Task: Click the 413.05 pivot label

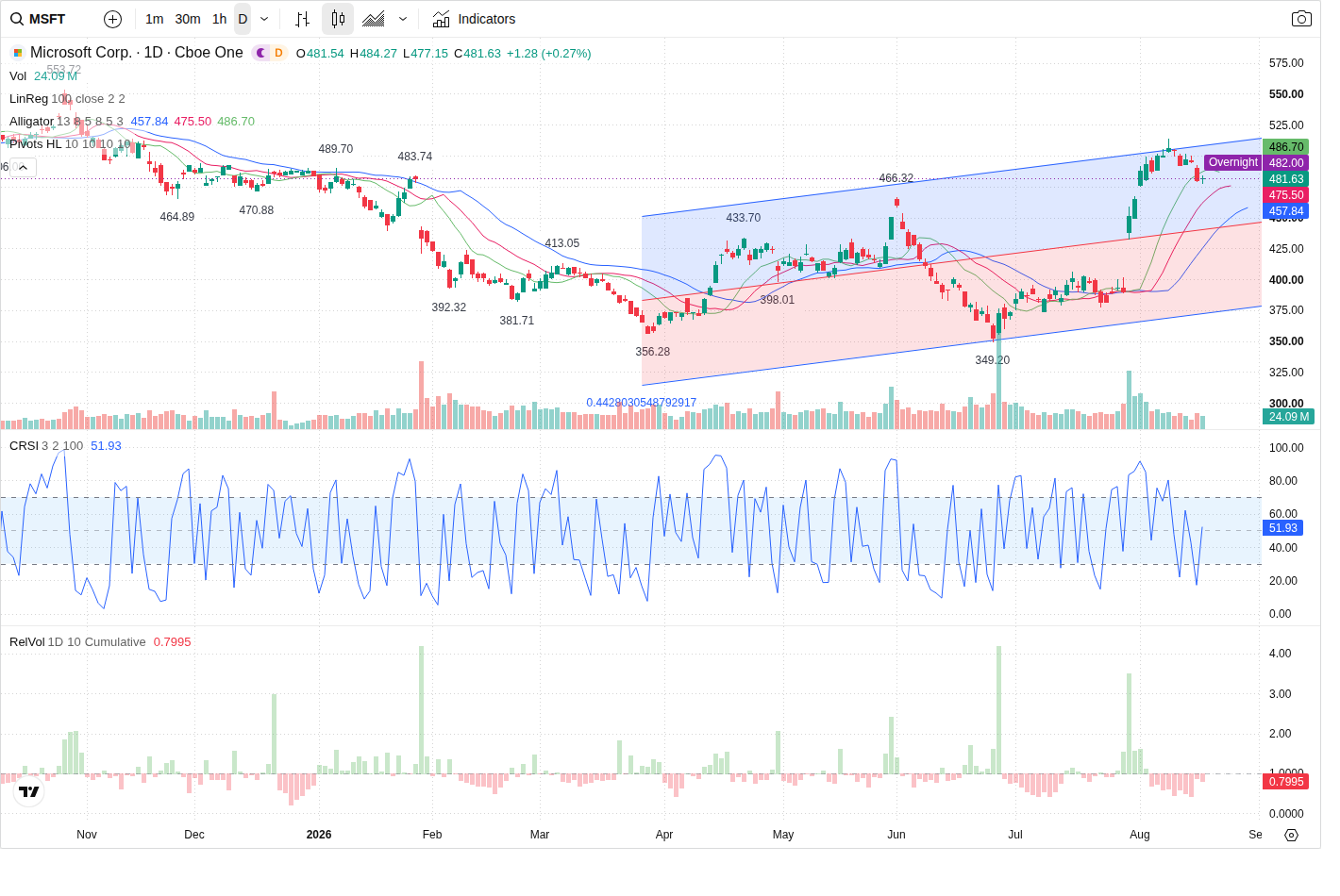Action: pyautogui.click(x=562, y=243)
